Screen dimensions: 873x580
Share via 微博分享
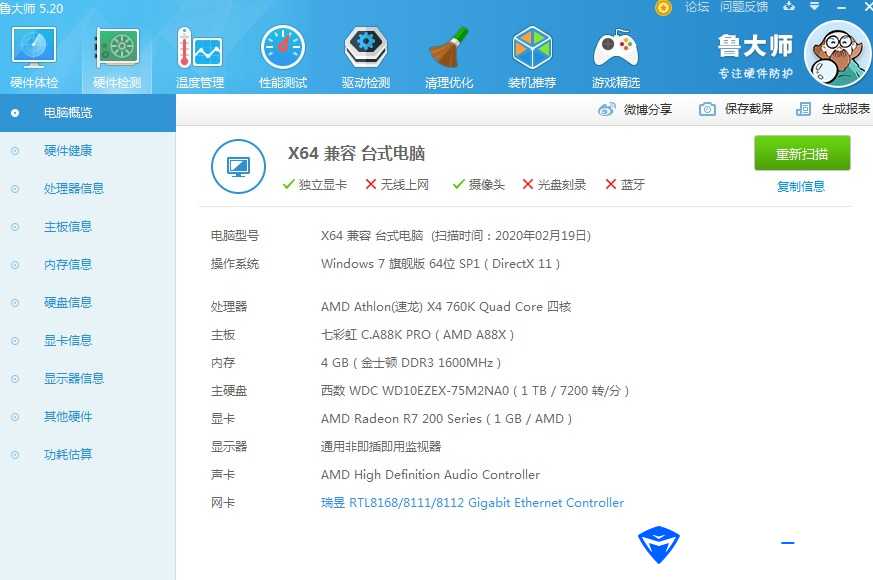click(635, 109)
